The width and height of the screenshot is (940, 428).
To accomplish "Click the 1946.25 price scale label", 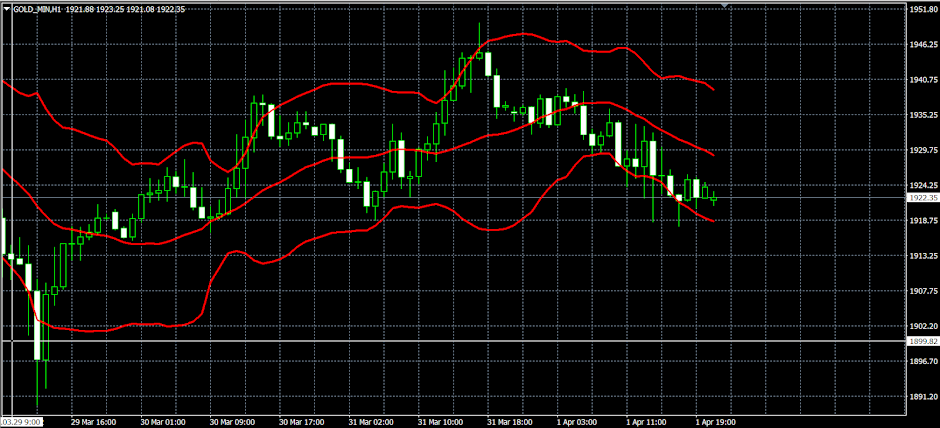I will (x=924, y=44).
